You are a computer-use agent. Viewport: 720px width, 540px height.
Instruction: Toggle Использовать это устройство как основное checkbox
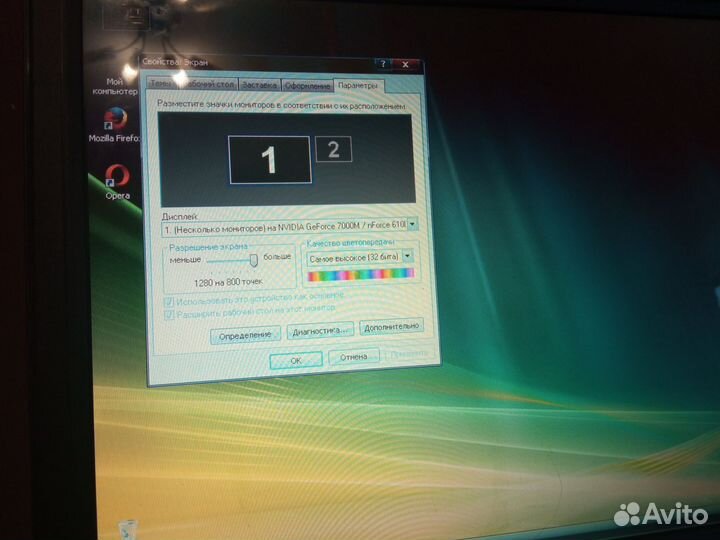coord(169,302)
